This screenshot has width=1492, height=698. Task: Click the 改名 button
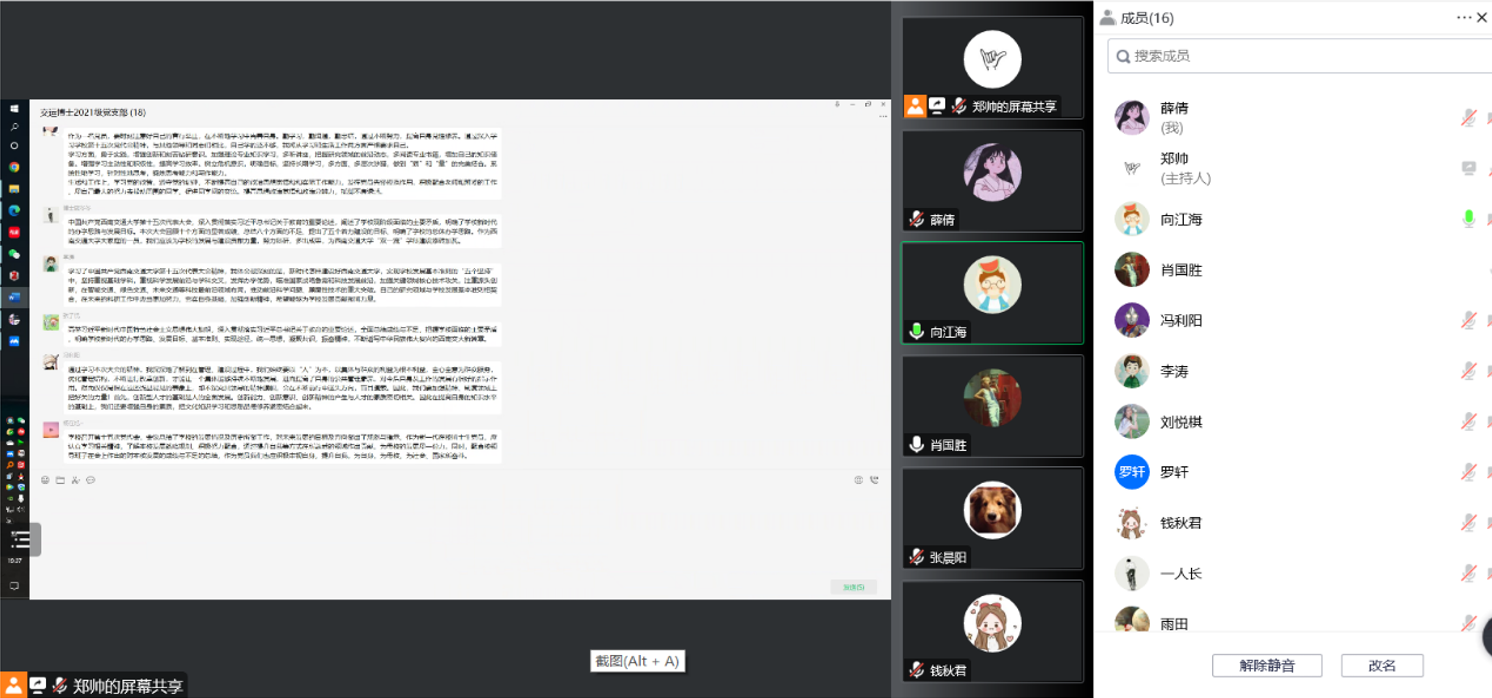pyautogui.click(x=1382, y=665)
